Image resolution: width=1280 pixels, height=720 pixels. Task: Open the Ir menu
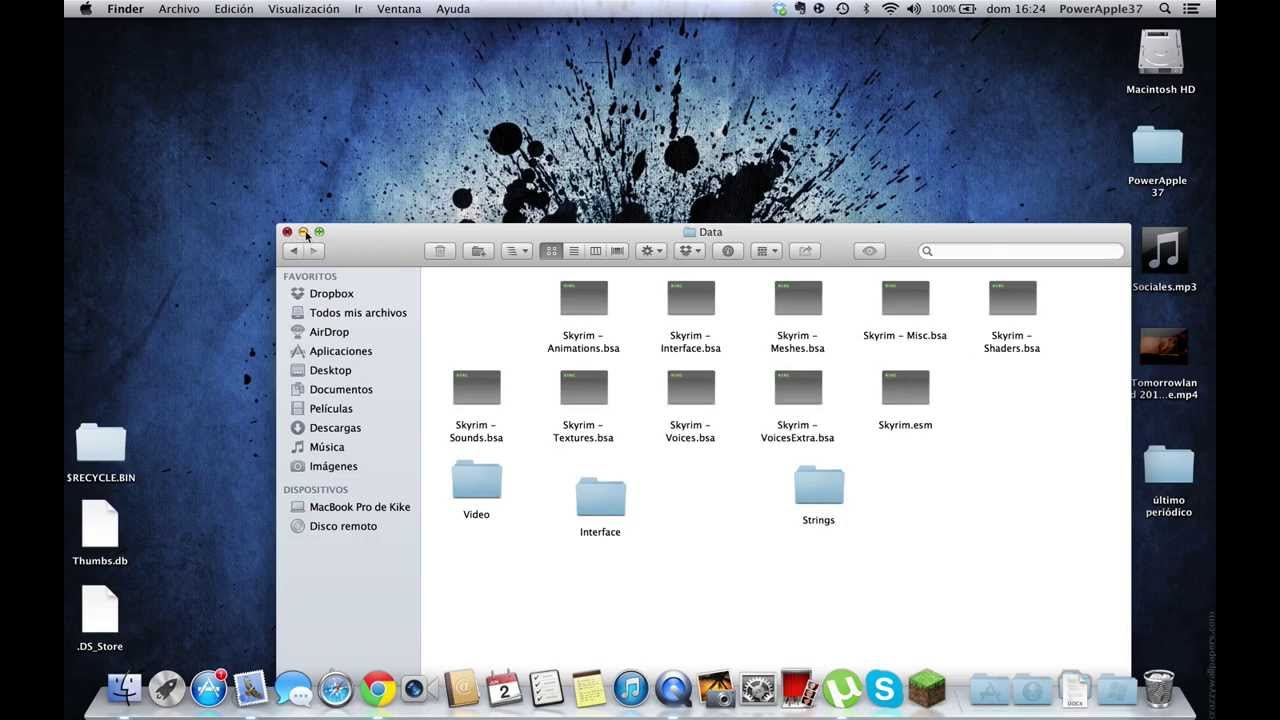click(x=358, y=9)
